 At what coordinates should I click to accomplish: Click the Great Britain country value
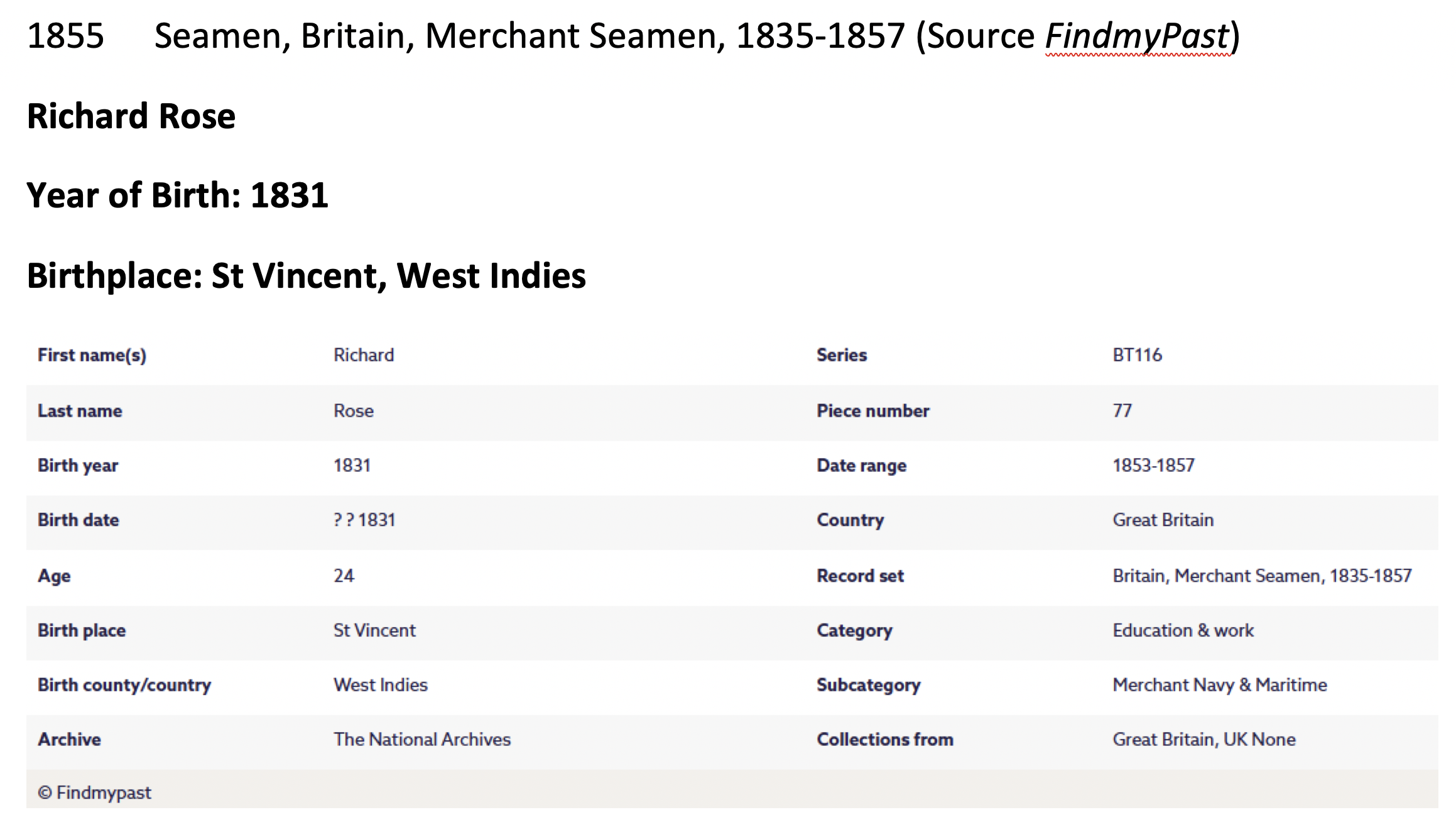(x=1163, y=520)
